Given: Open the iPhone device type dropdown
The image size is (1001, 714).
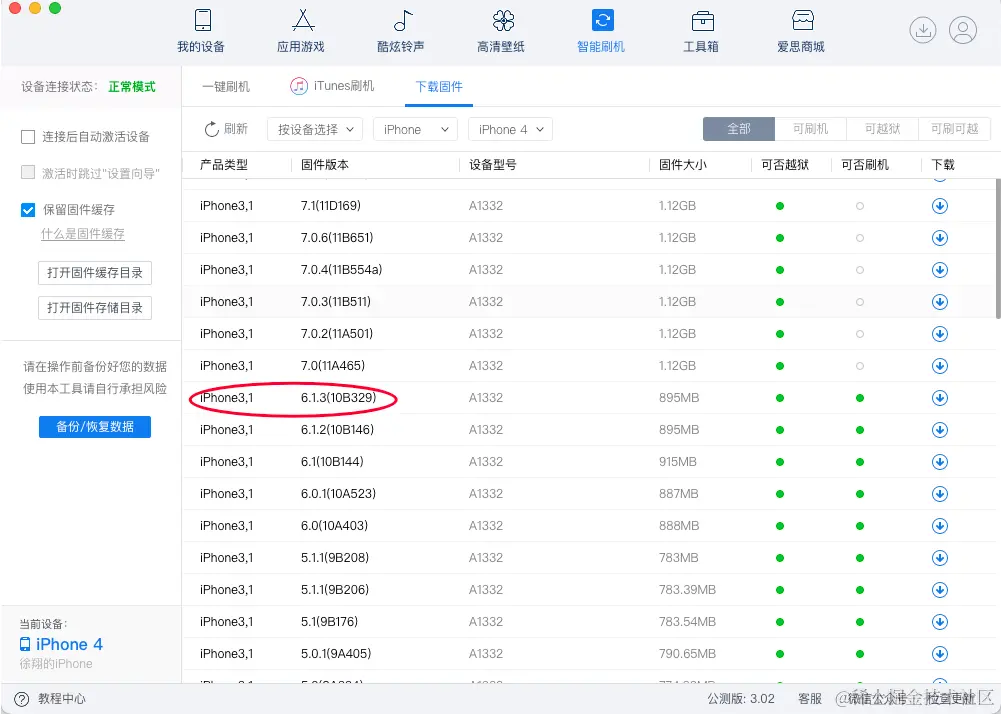Looking at the screenshot, I should (415, 129).
